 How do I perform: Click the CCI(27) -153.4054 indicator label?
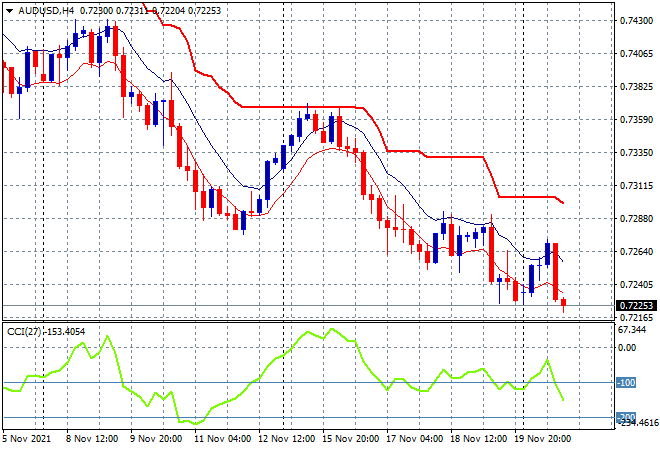pos(46,332)
